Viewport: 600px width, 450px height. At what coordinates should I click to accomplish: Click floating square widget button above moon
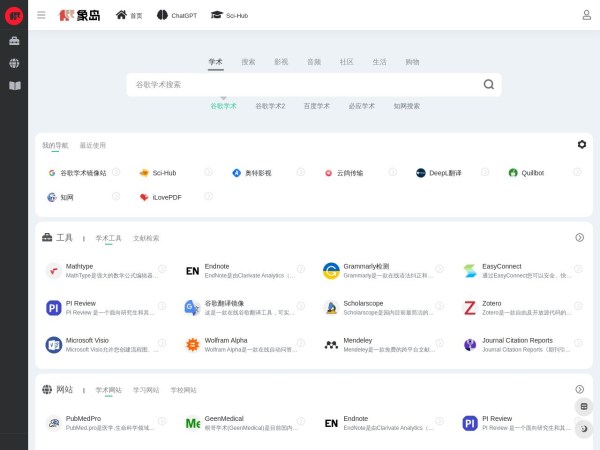584,406
